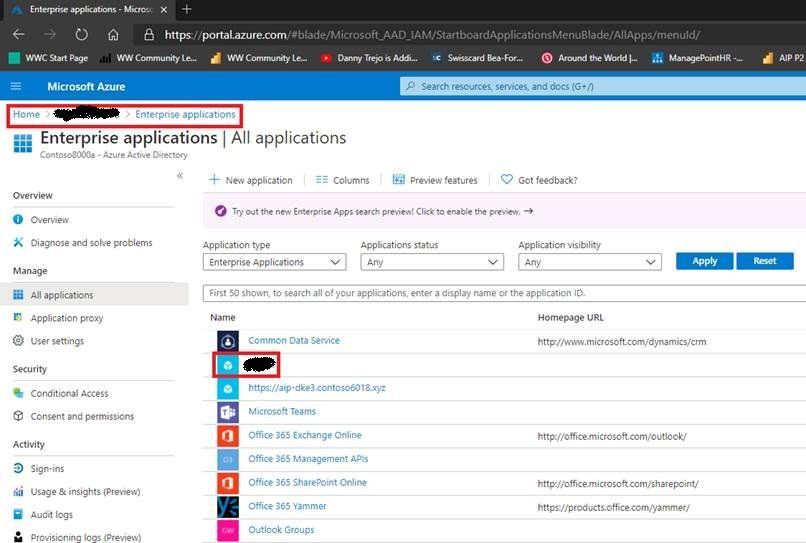Open the Applications status dropdown
The image size is (806, 543).
coord(432,262)
